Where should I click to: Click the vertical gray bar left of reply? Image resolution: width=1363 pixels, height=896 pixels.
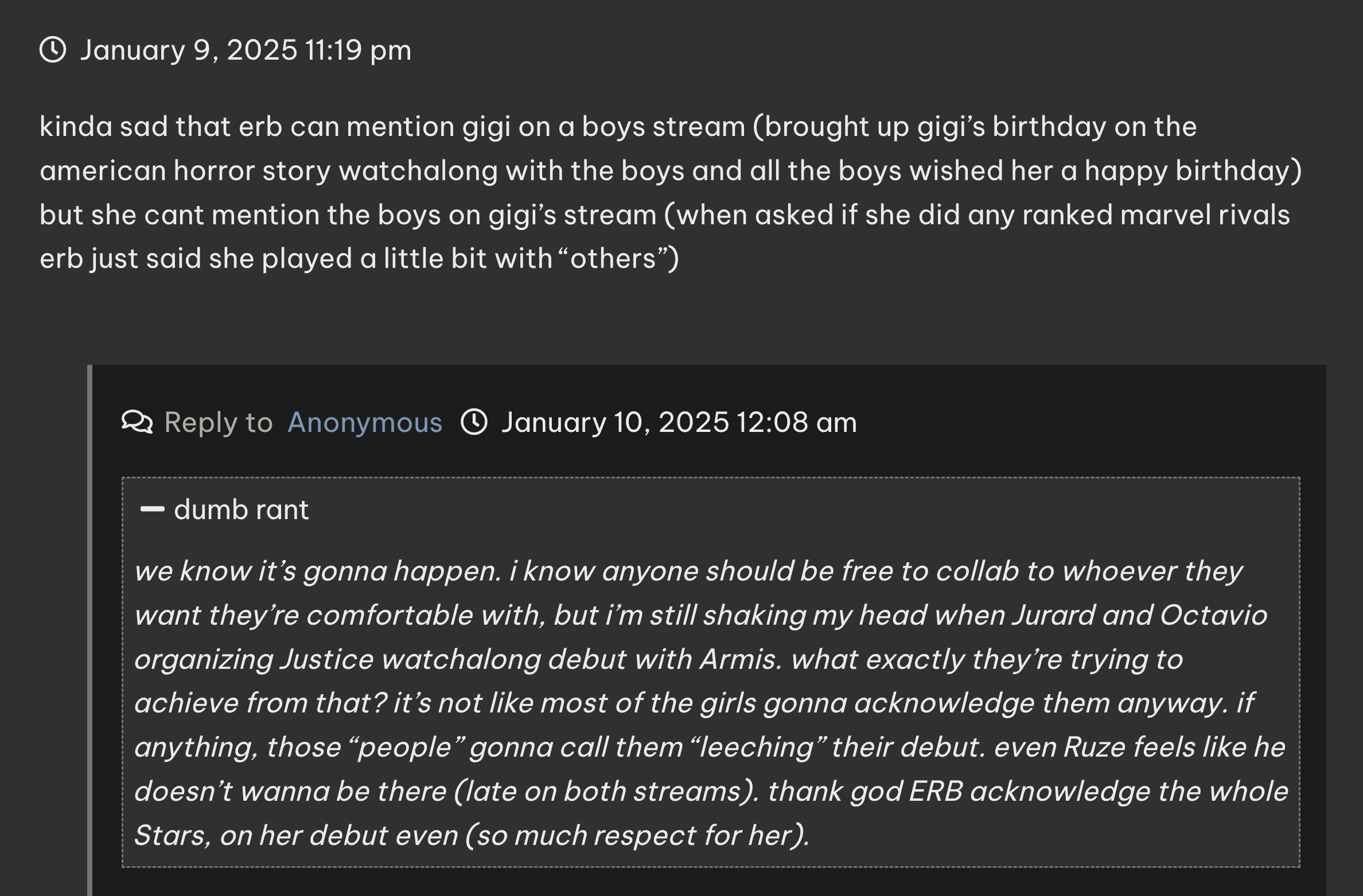coord(89,630)
